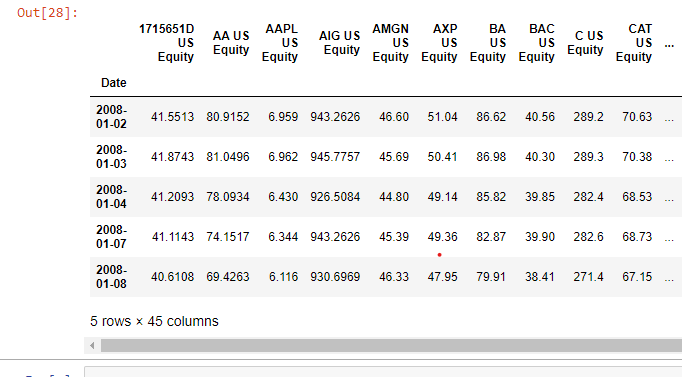This screenshot has height=377, width=682.
Task: Click the cell value 86.62
Action: pyautogui.click(x=491, y=117)
